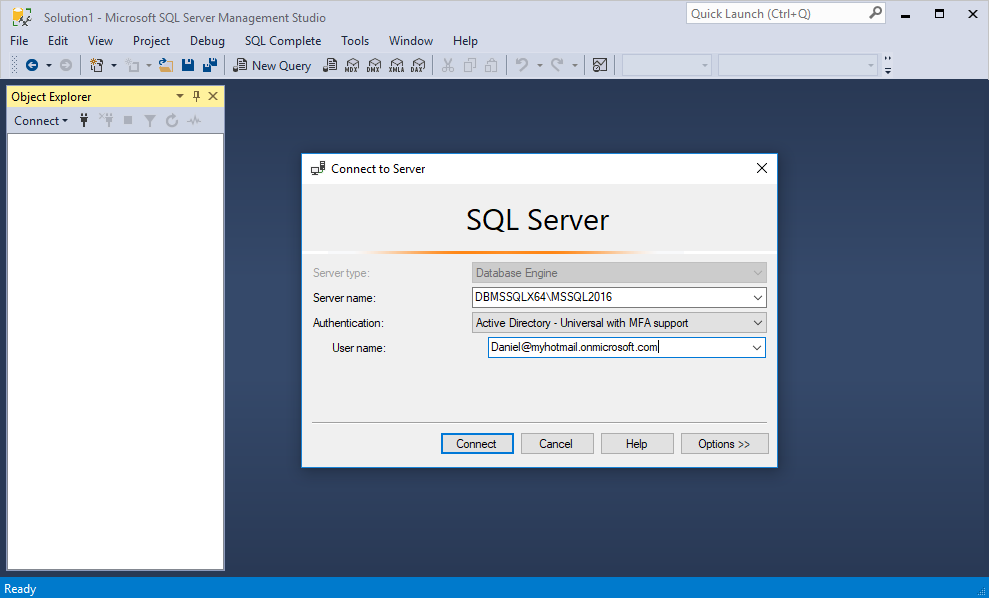Navigate backward with the blue back arrow
989x598 pixels.
point(32,65)
